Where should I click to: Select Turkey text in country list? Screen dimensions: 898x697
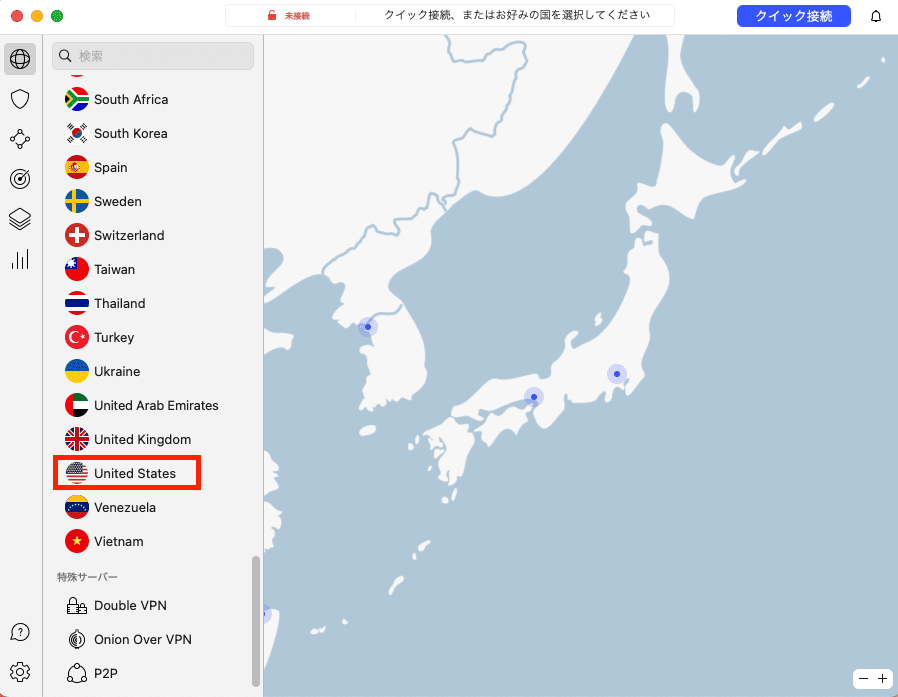pos(114,337)
